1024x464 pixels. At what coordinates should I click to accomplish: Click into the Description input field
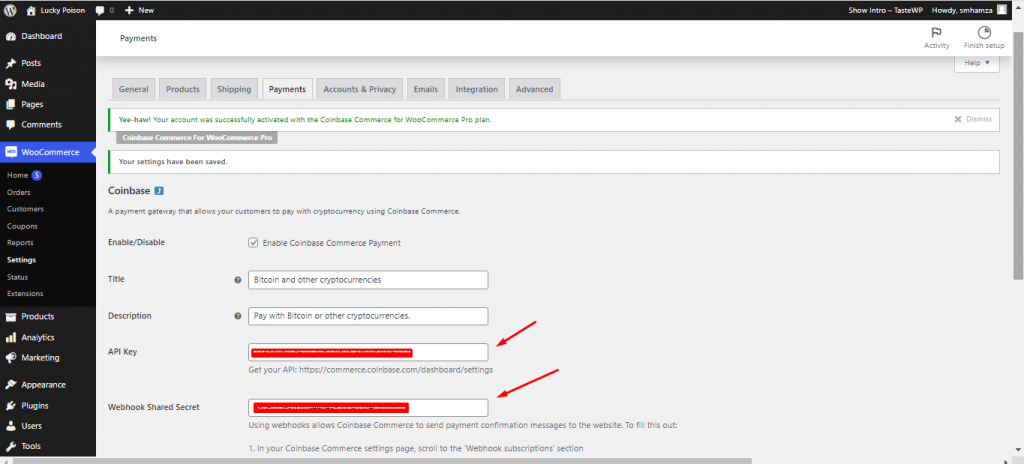368,316
